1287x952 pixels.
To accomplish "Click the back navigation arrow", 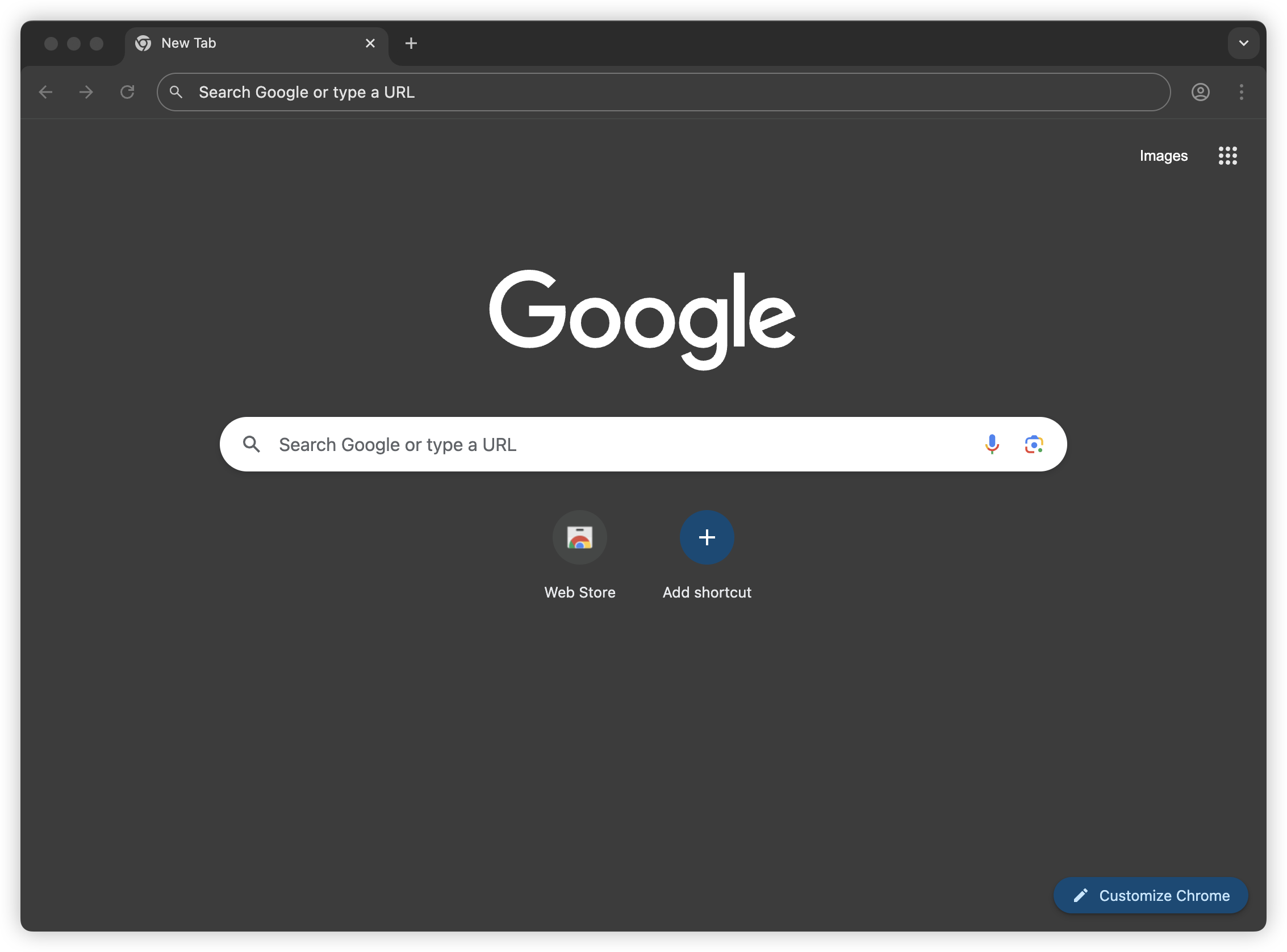I will pos(45,92).
